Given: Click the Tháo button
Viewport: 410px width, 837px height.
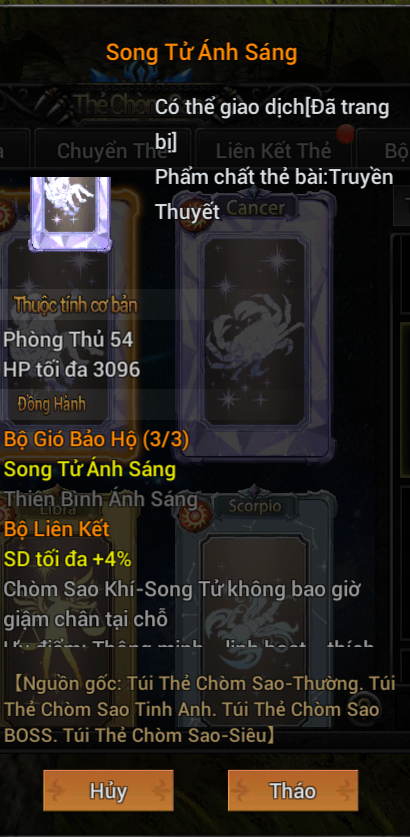Looking at the screenshot, I should point(293,791).
